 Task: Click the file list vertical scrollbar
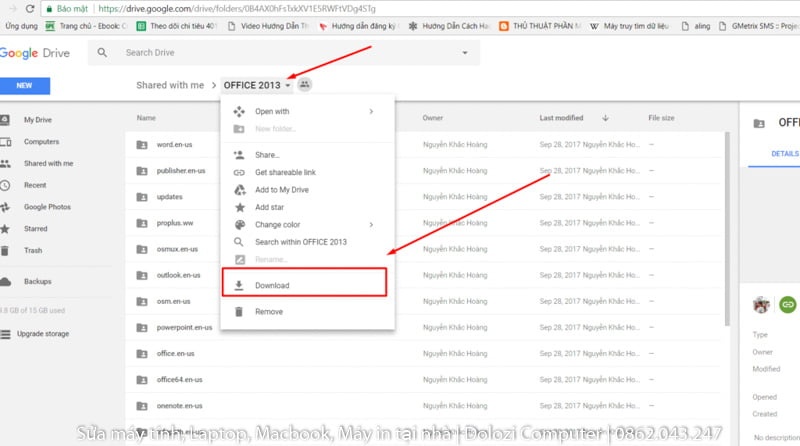coord(727,229)
